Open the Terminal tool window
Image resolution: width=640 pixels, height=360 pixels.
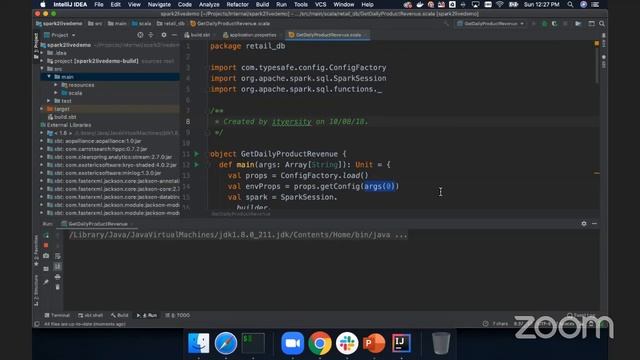(57, 315)
